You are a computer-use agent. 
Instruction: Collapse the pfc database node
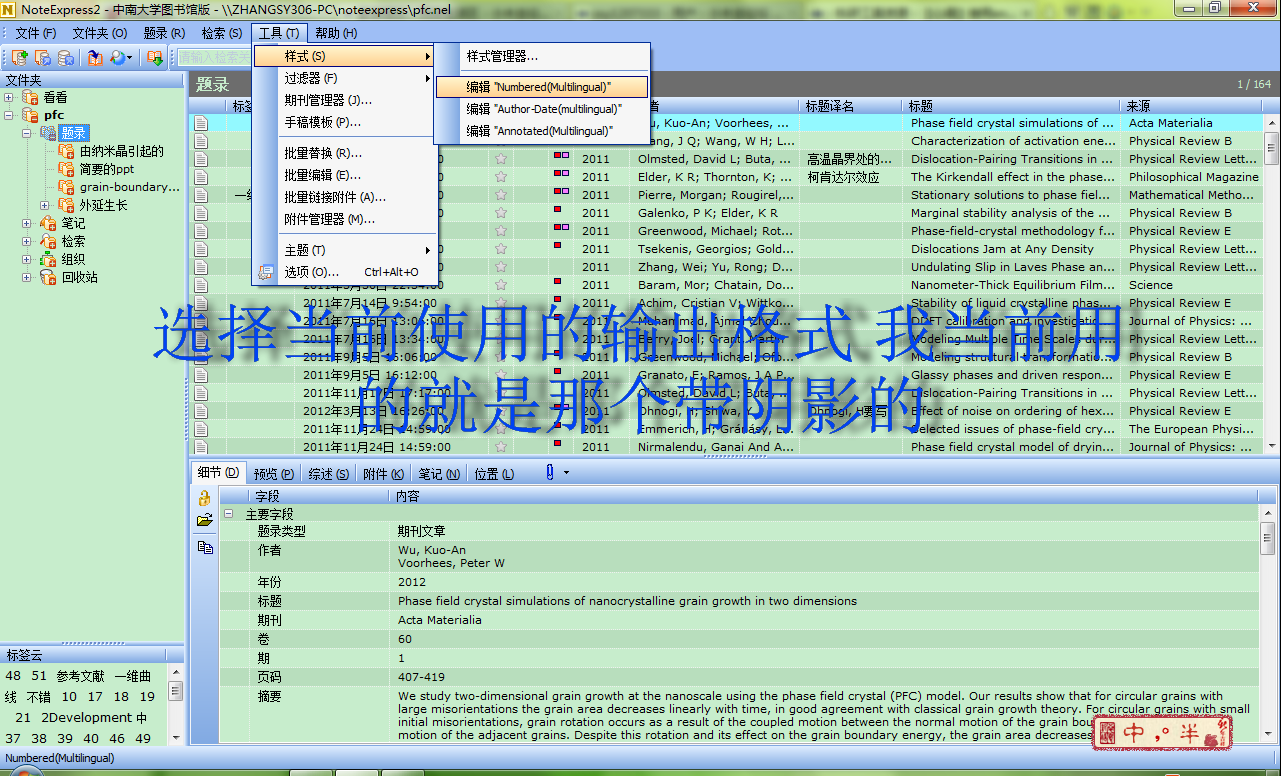tap(9, 116)
